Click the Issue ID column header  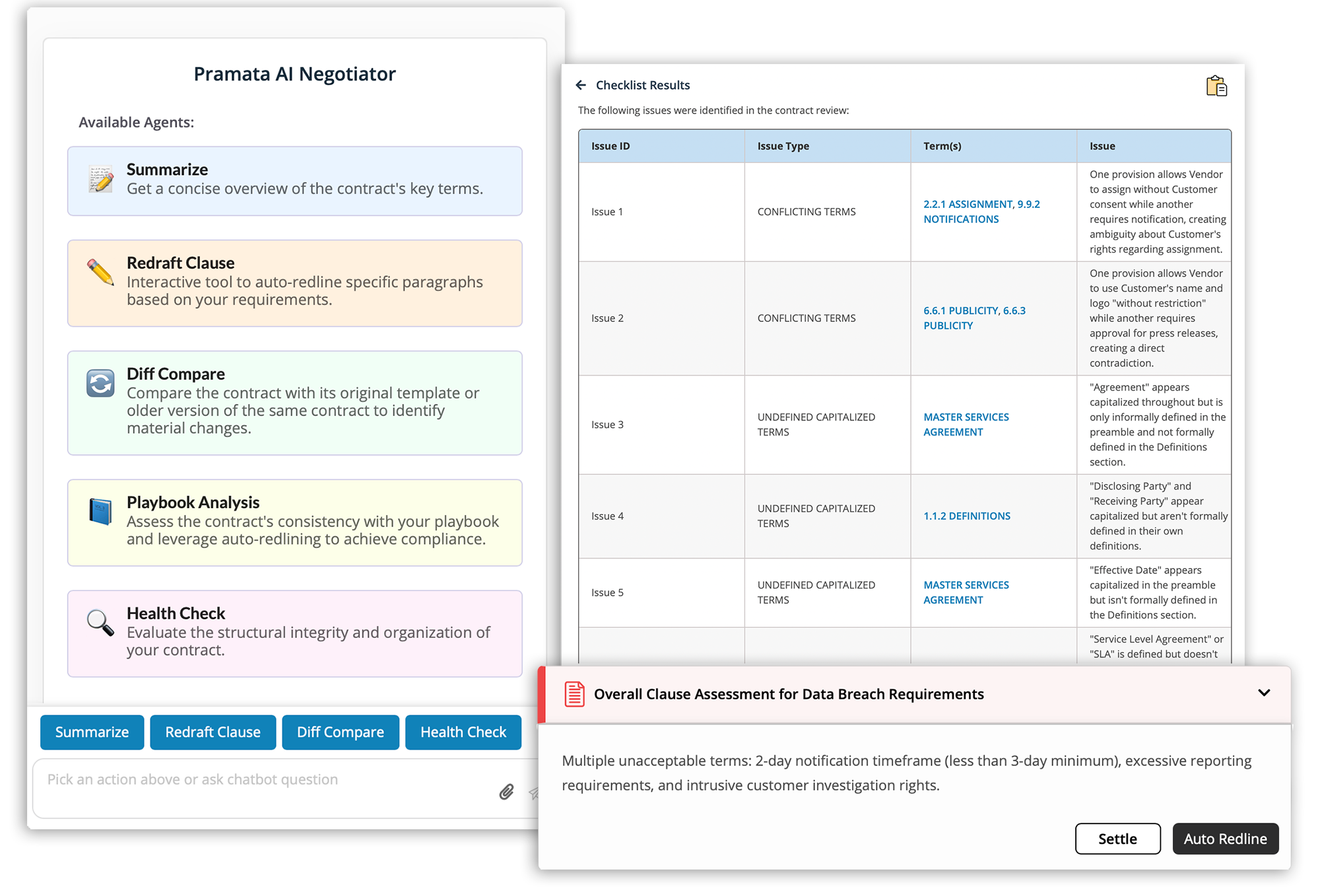[x=661, y=146]
